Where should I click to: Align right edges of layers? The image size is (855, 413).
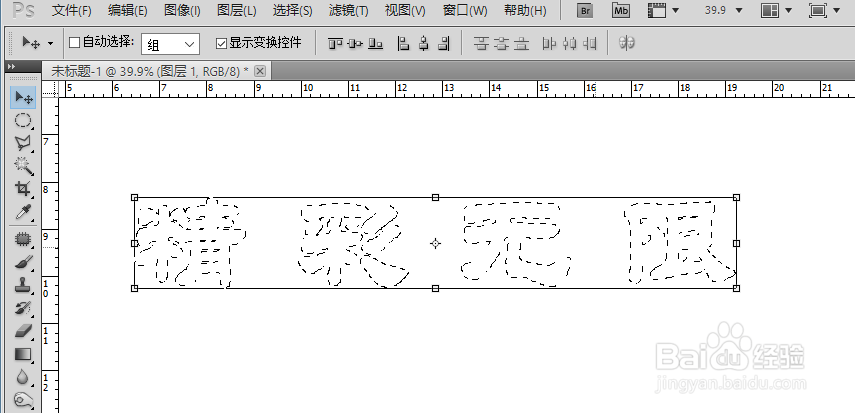444,44
